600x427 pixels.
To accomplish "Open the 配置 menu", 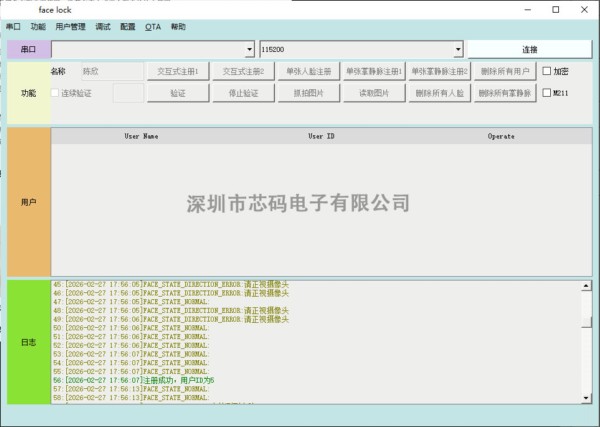I will 128,27.
